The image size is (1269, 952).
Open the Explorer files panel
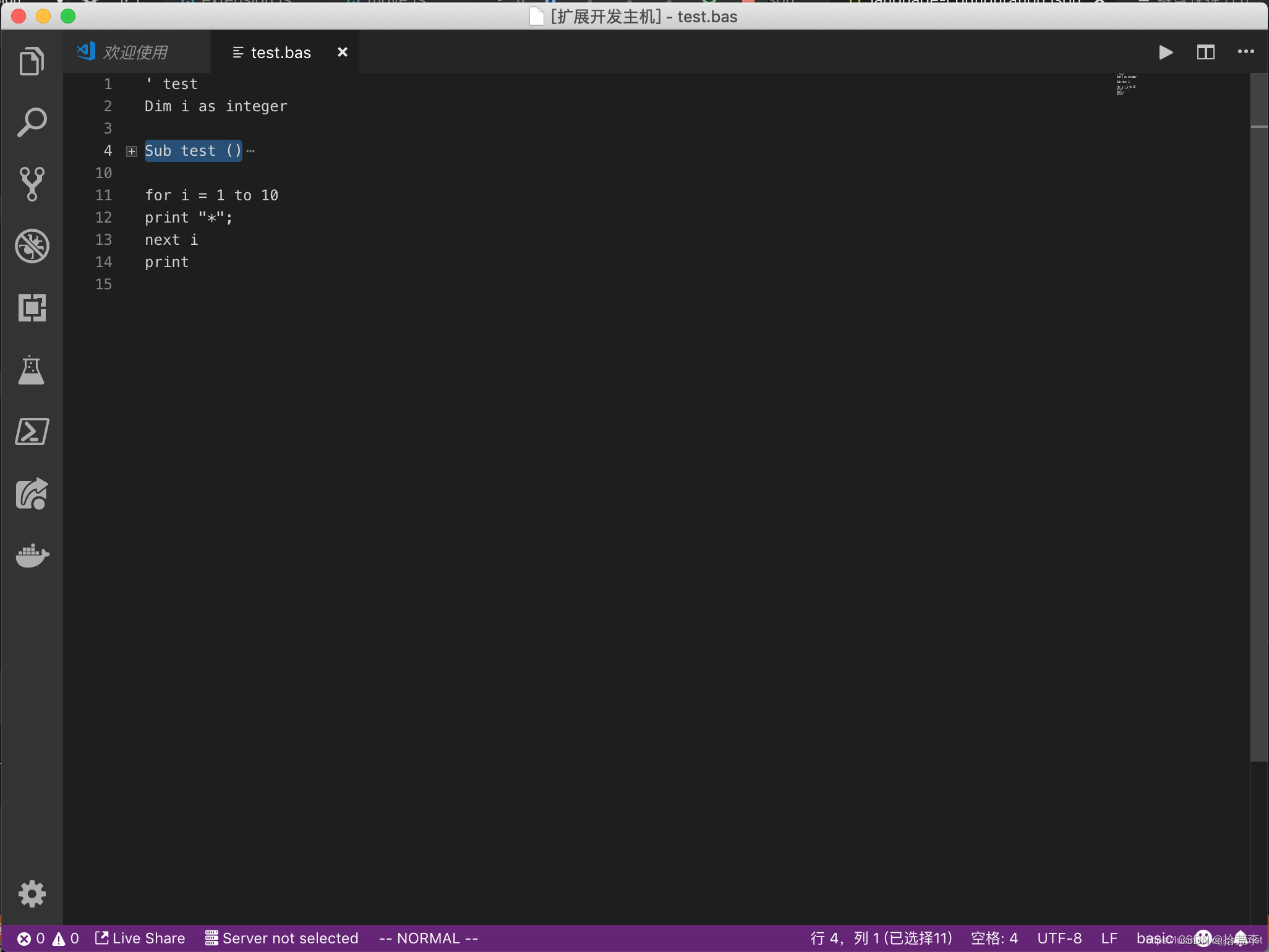[32, 61]
